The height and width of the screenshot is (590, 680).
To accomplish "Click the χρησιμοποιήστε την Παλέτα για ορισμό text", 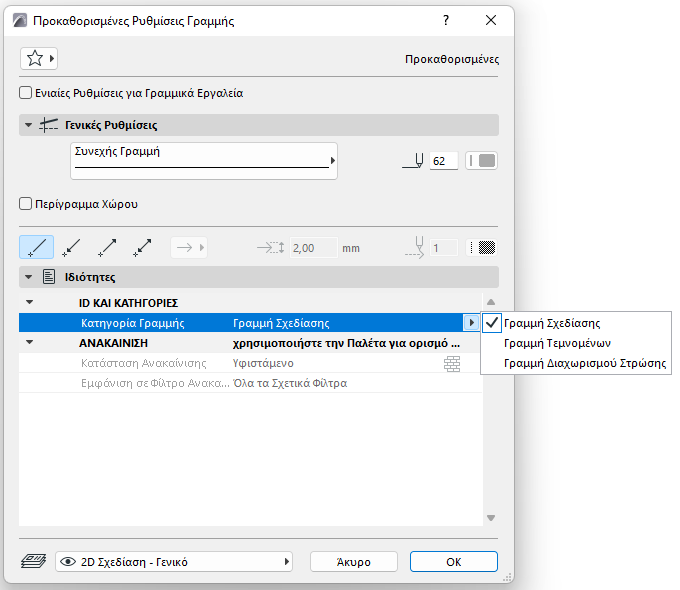I will coord(346,343).
